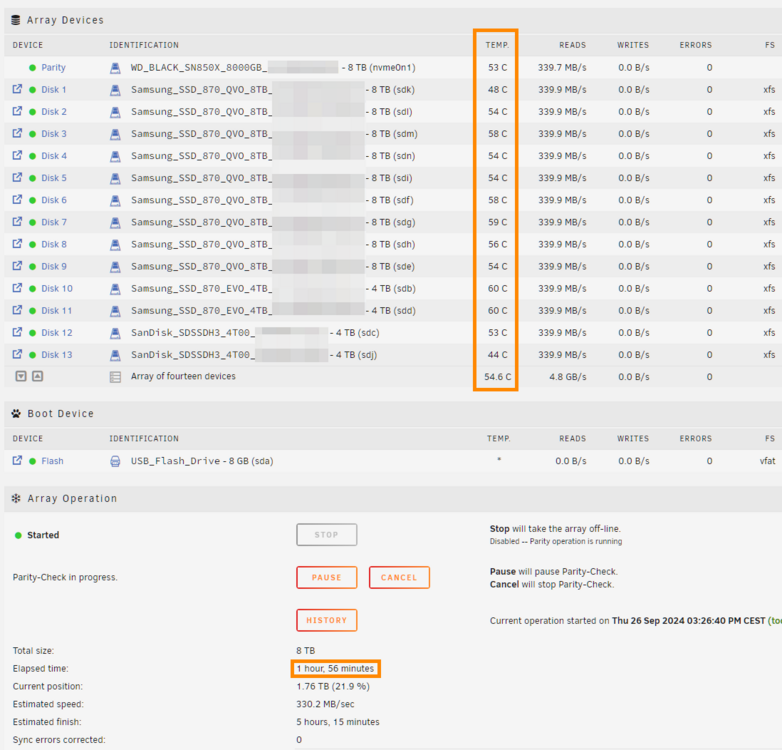The image size is (782, 750).
Task: Open the Disk 11 device link
Action: tap(57, 311)
